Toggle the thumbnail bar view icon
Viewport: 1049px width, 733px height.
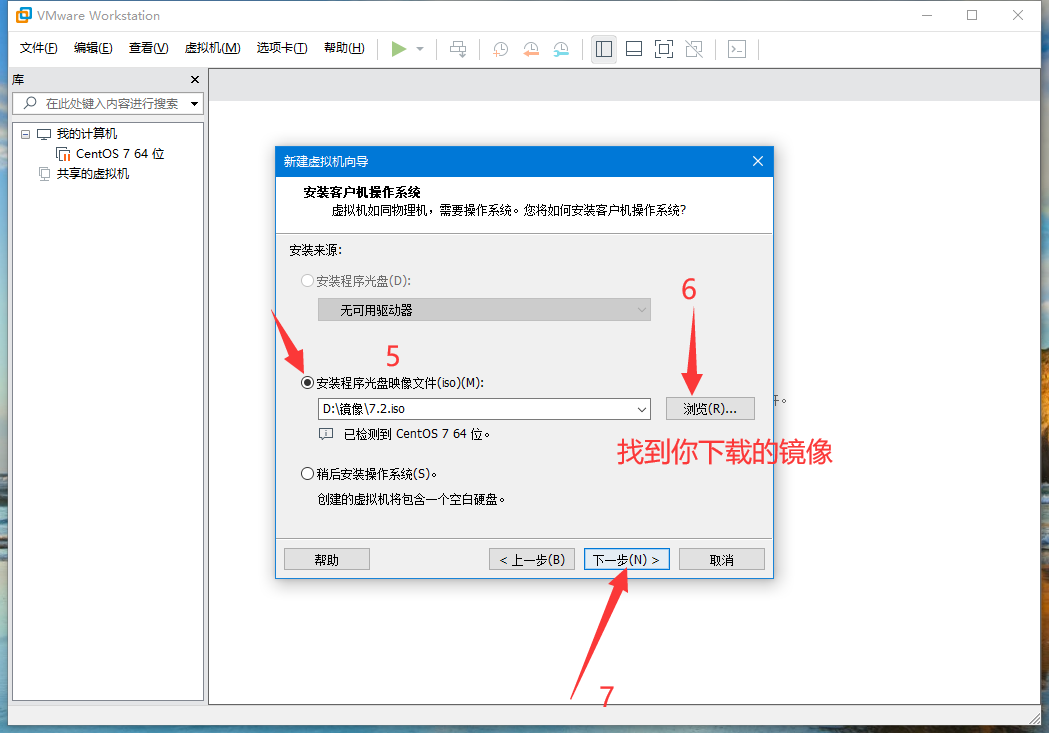click(634, 49)
